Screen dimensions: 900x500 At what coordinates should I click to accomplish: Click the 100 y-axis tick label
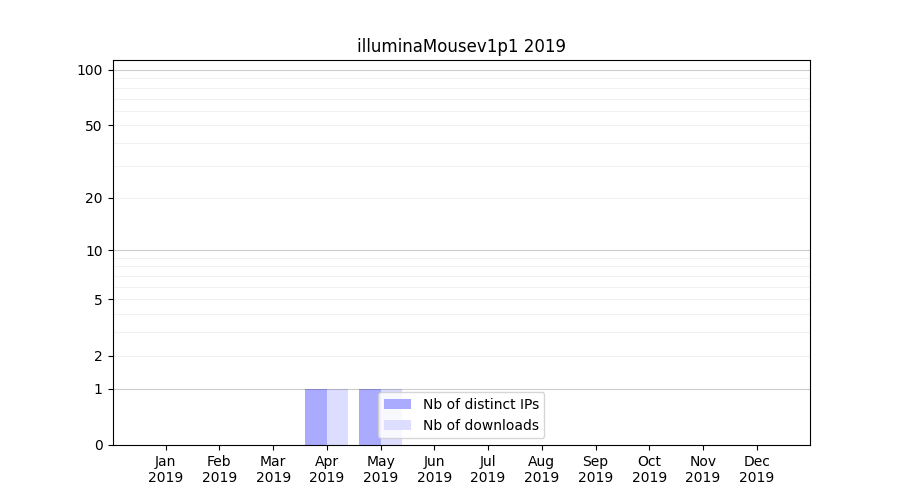(90, 70)
